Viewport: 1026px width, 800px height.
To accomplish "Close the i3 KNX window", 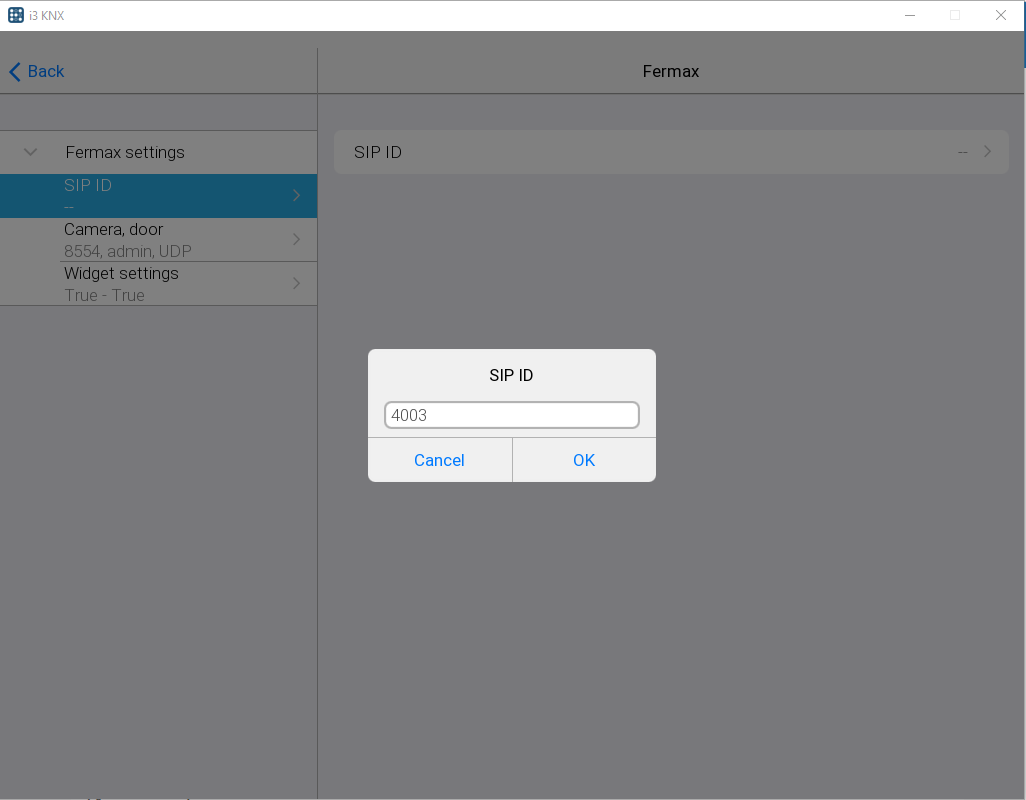I will point(1000,15).
